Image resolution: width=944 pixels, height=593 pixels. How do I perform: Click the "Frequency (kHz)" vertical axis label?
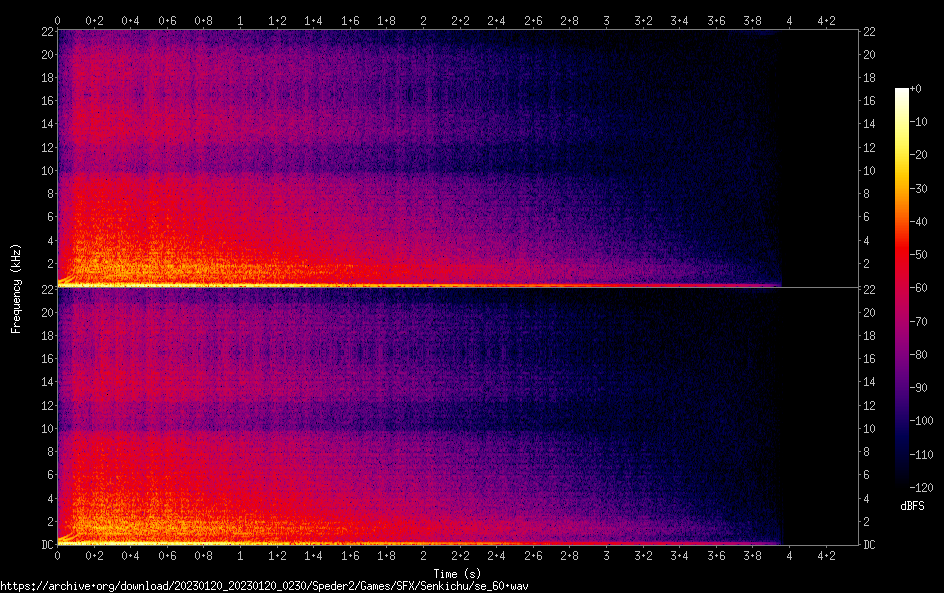point(16,287)
